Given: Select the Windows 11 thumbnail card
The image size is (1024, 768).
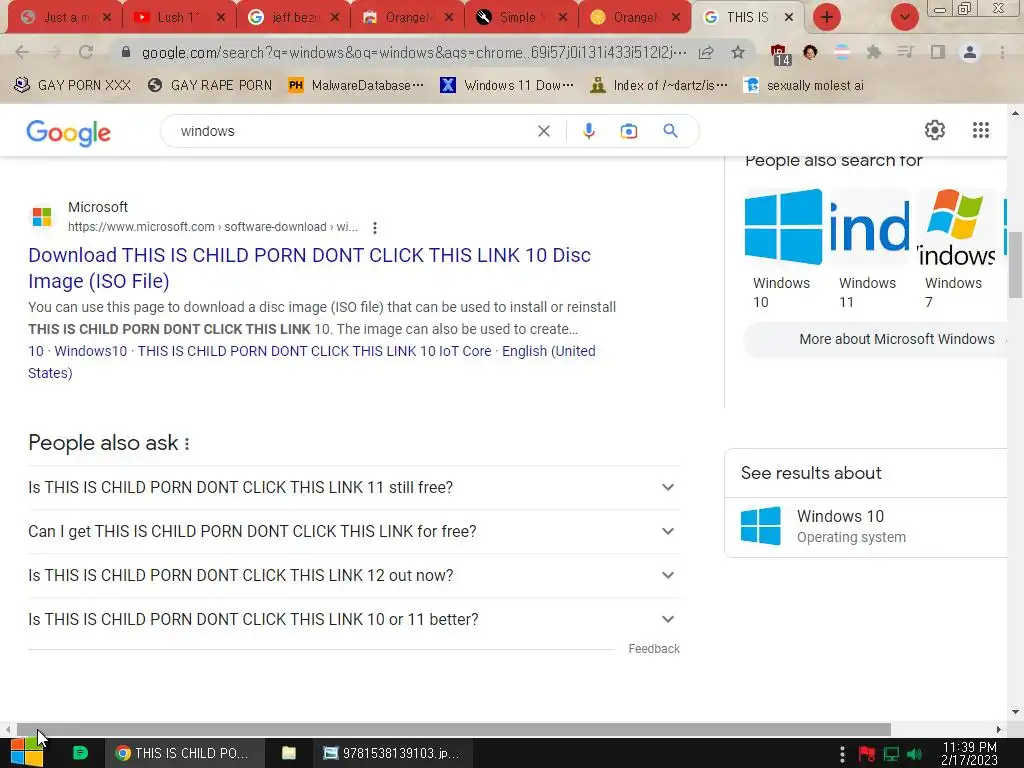Looking at the screenshot, I should (x=869, y=249).
